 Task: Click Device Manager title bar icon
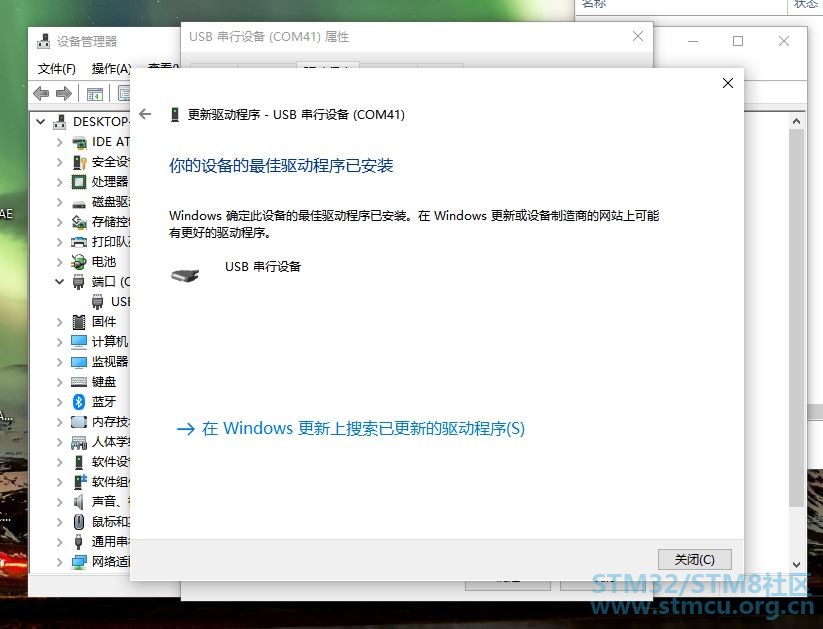[x=44, y=41]
